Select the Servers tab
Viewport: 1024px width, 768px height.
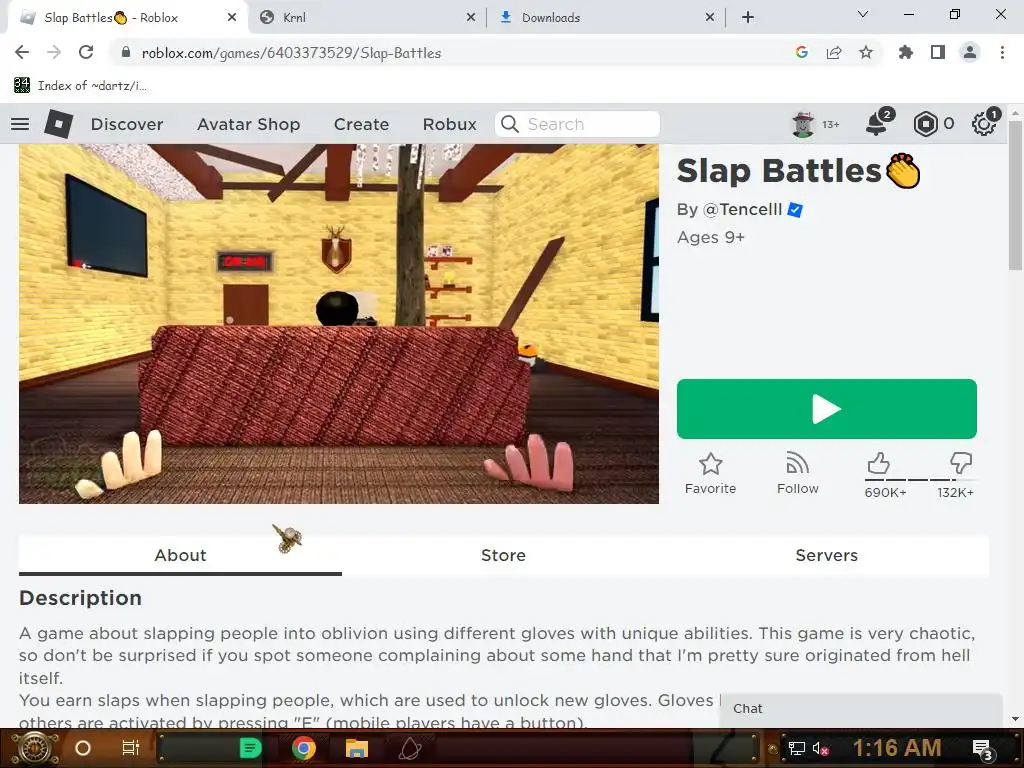[x=826, y=555]
